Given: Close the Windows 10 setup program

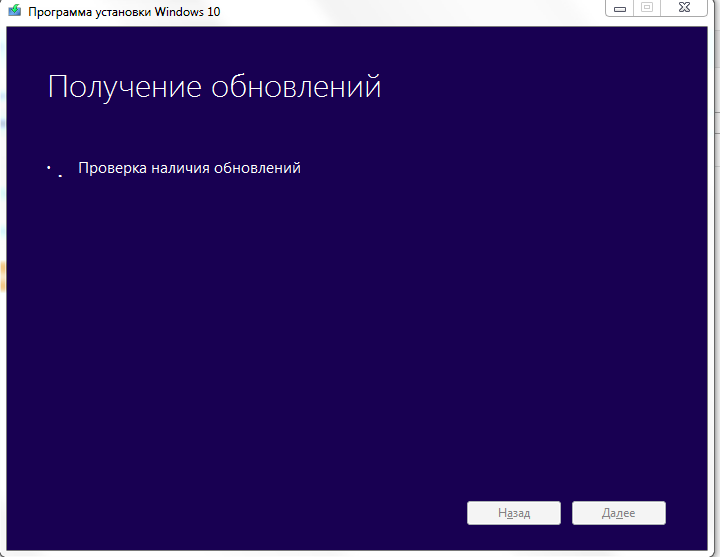Looking at the screenshot, I should coord(684,8).
